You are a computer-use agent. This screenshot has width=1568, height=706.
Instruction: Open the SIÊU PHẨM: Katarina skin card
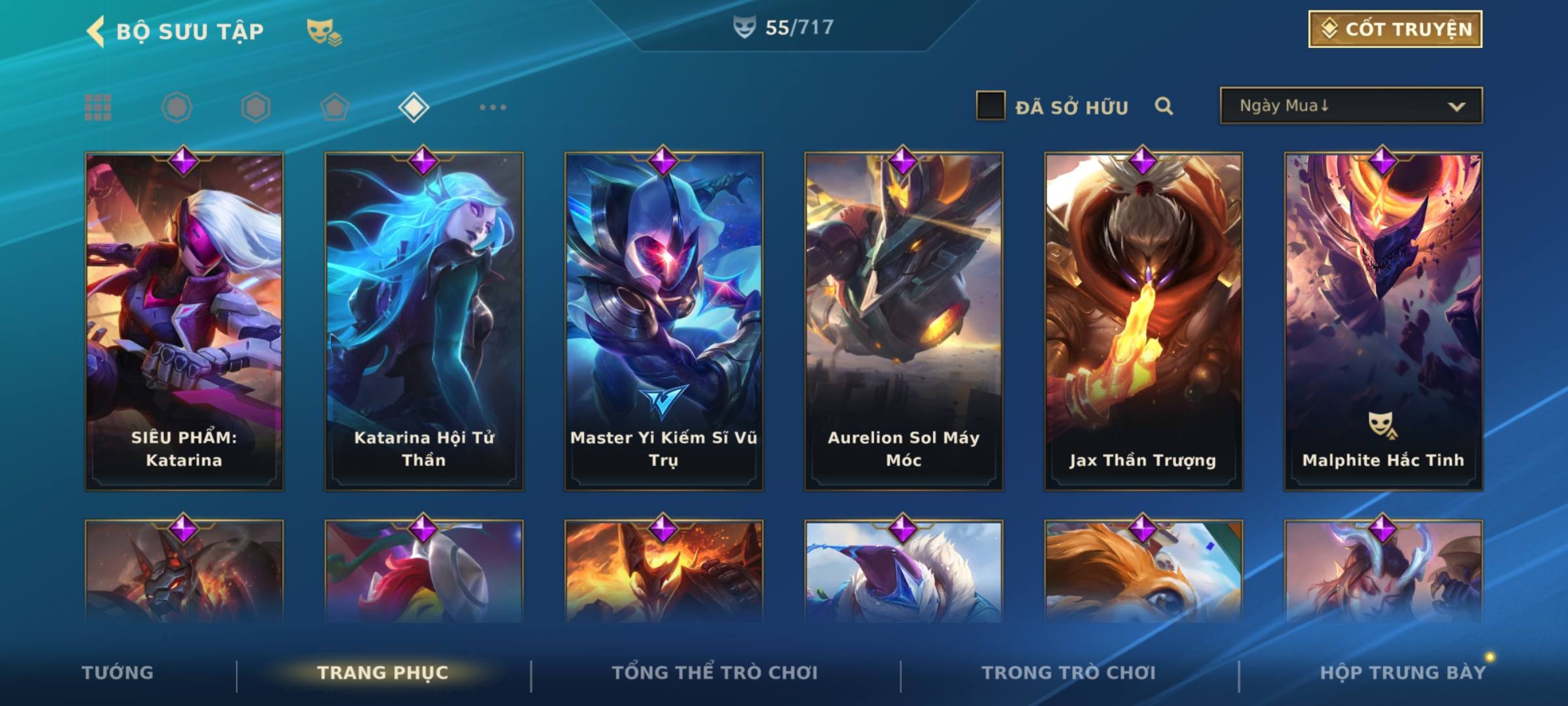(x=184, y=322)
